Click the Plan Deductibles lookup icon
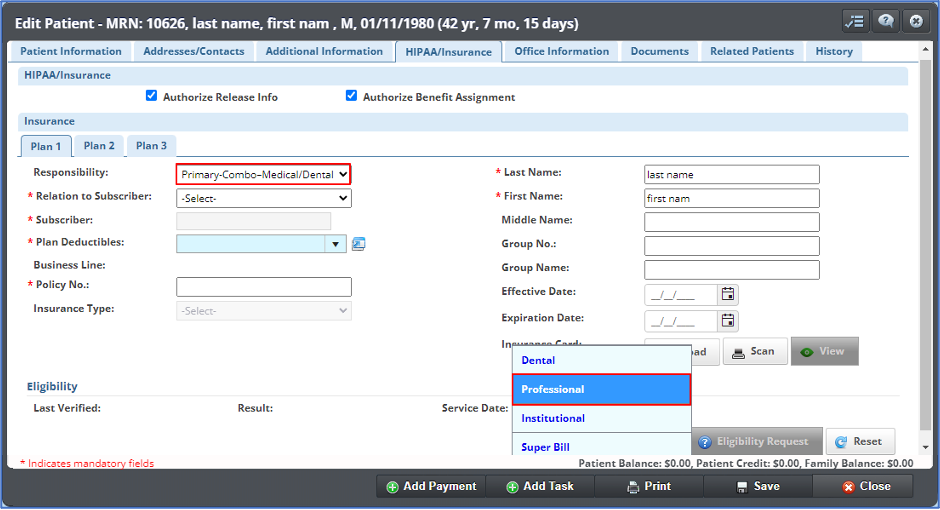Viewport: 940px width, 510px height. (x=359, y=243)
